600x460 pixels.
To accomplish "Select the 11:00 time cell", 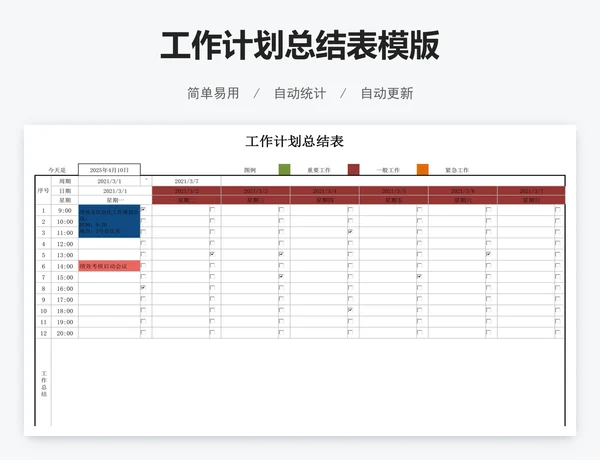I will pyautogui.click(x=65, y=233).
